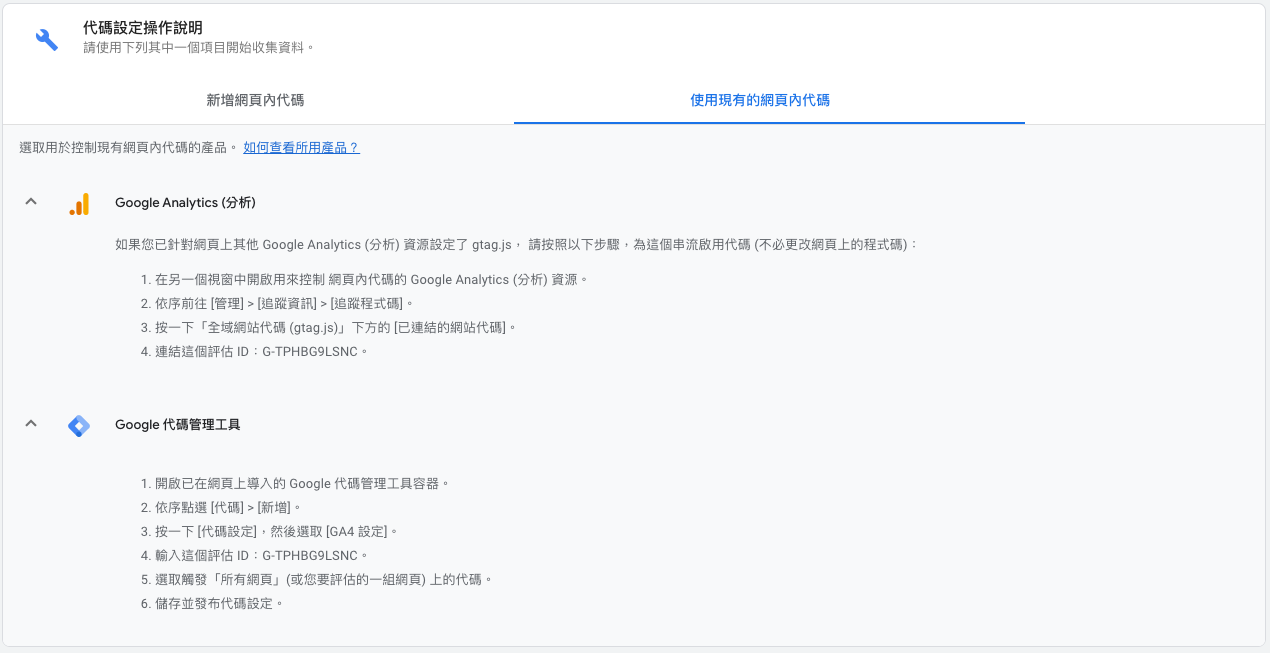The image size is (1270, 653).
Task: Click the step 在另一個視窗中開啟用來控制
Action: click(365, 280)
